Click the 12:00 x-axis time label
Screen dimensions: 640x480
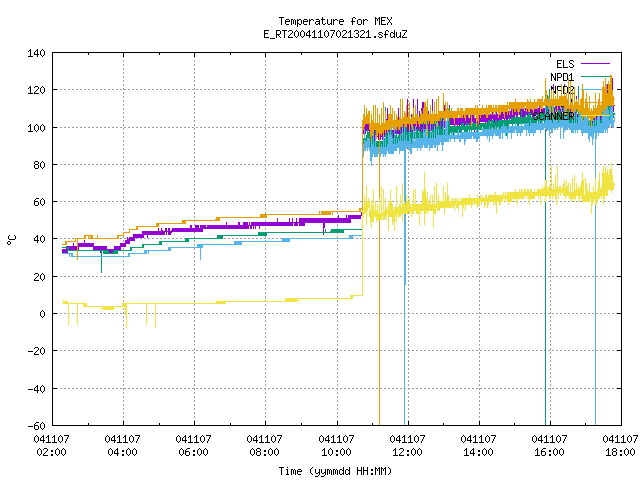407,453
